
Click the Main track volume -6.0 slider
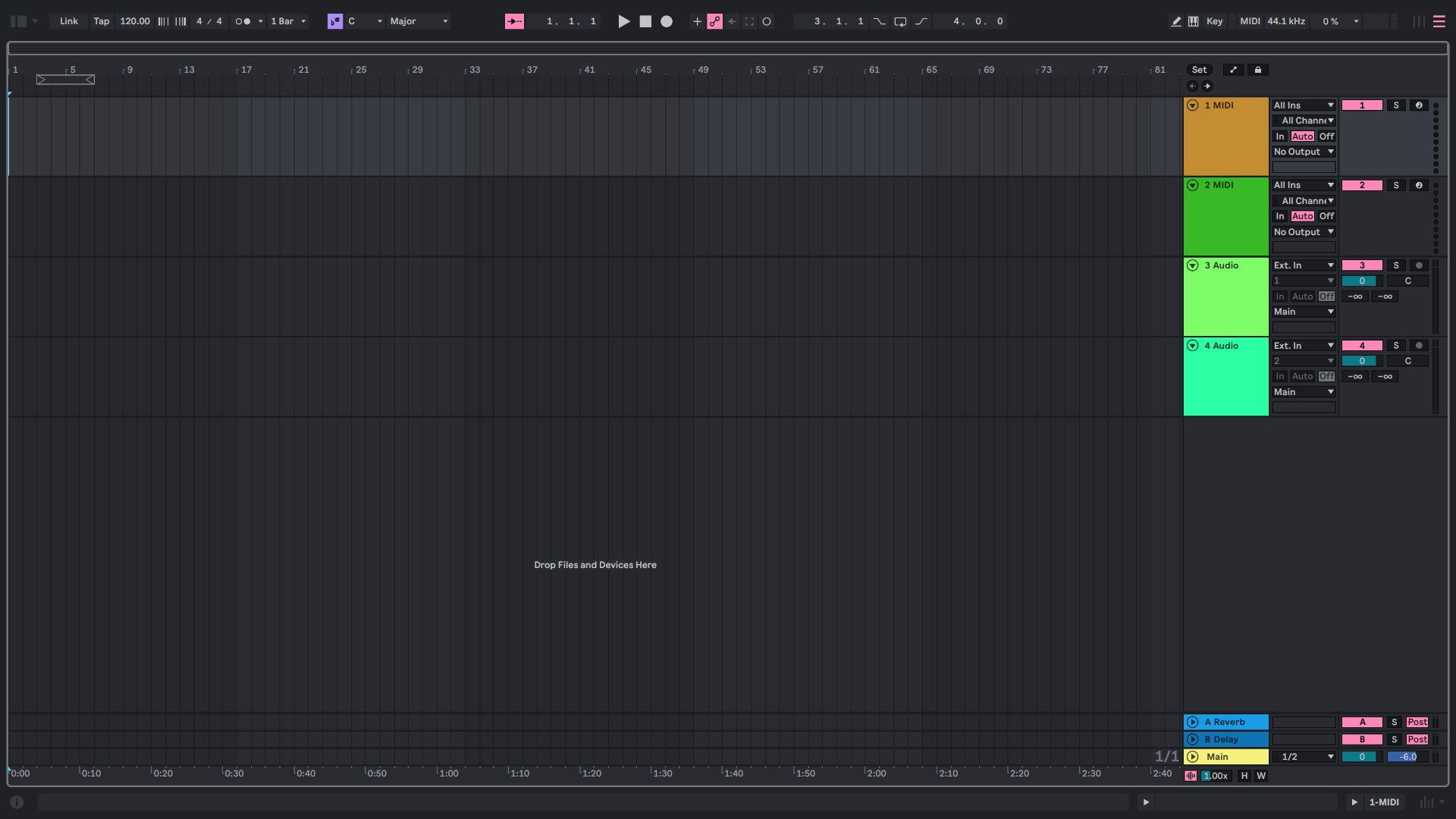point(1407,757)
